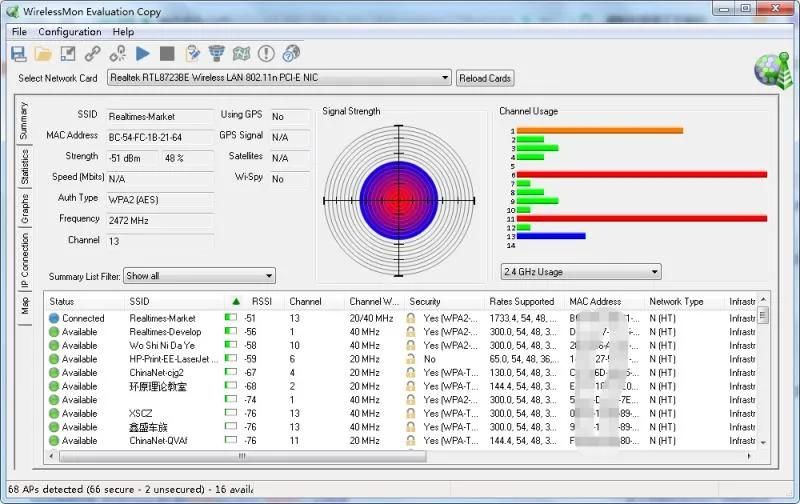Switch to the Graphs side tab
Viewport: 800px width, 504px height.
pyautogui.click(x=23, y=209)
